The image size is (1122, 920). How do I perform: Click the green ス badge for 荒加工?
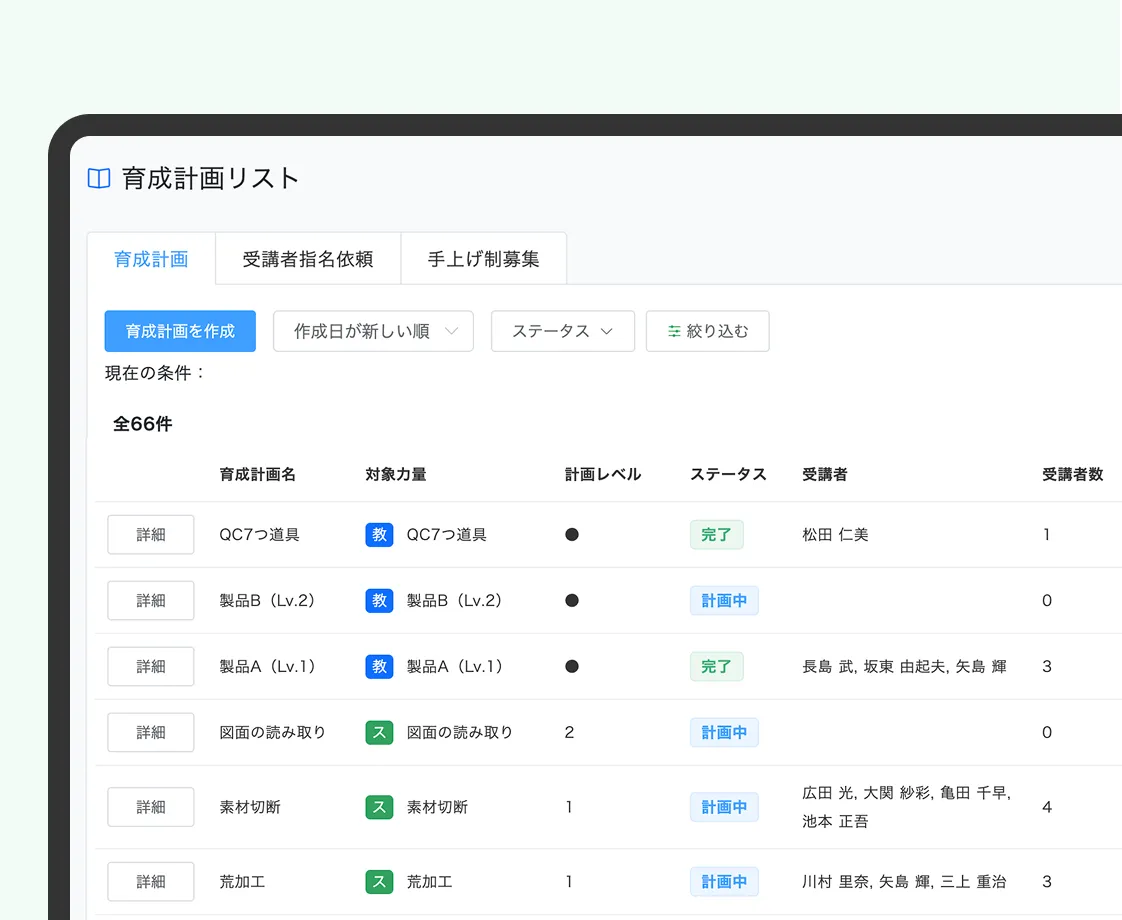[379, 882]
